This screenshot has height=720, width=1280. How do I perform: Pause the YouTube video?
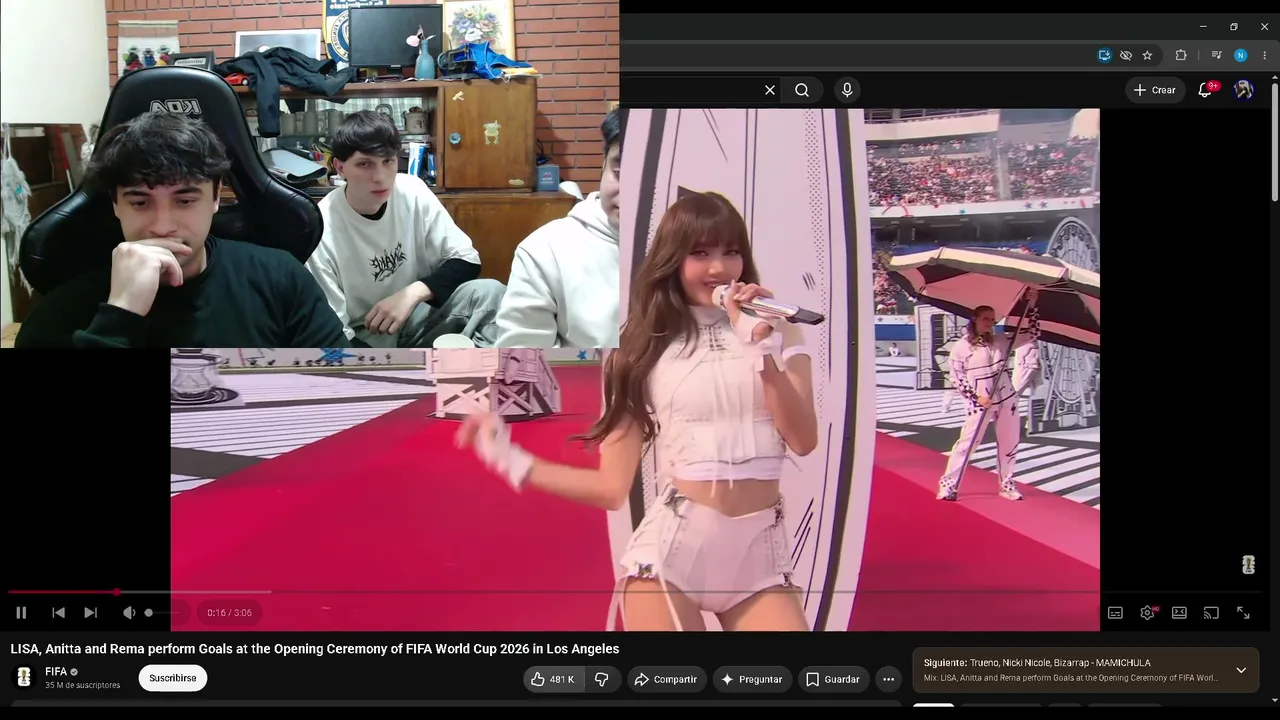coord(21,613)
